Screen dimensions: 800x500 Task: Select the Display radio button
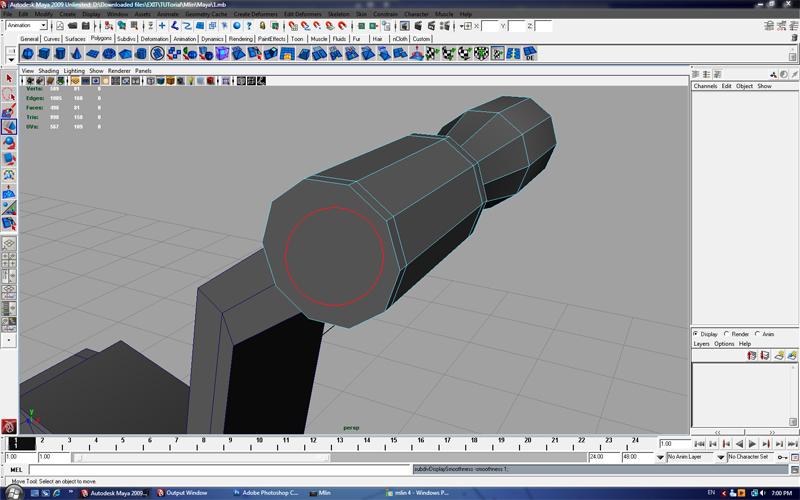click(x=697, y=334)
